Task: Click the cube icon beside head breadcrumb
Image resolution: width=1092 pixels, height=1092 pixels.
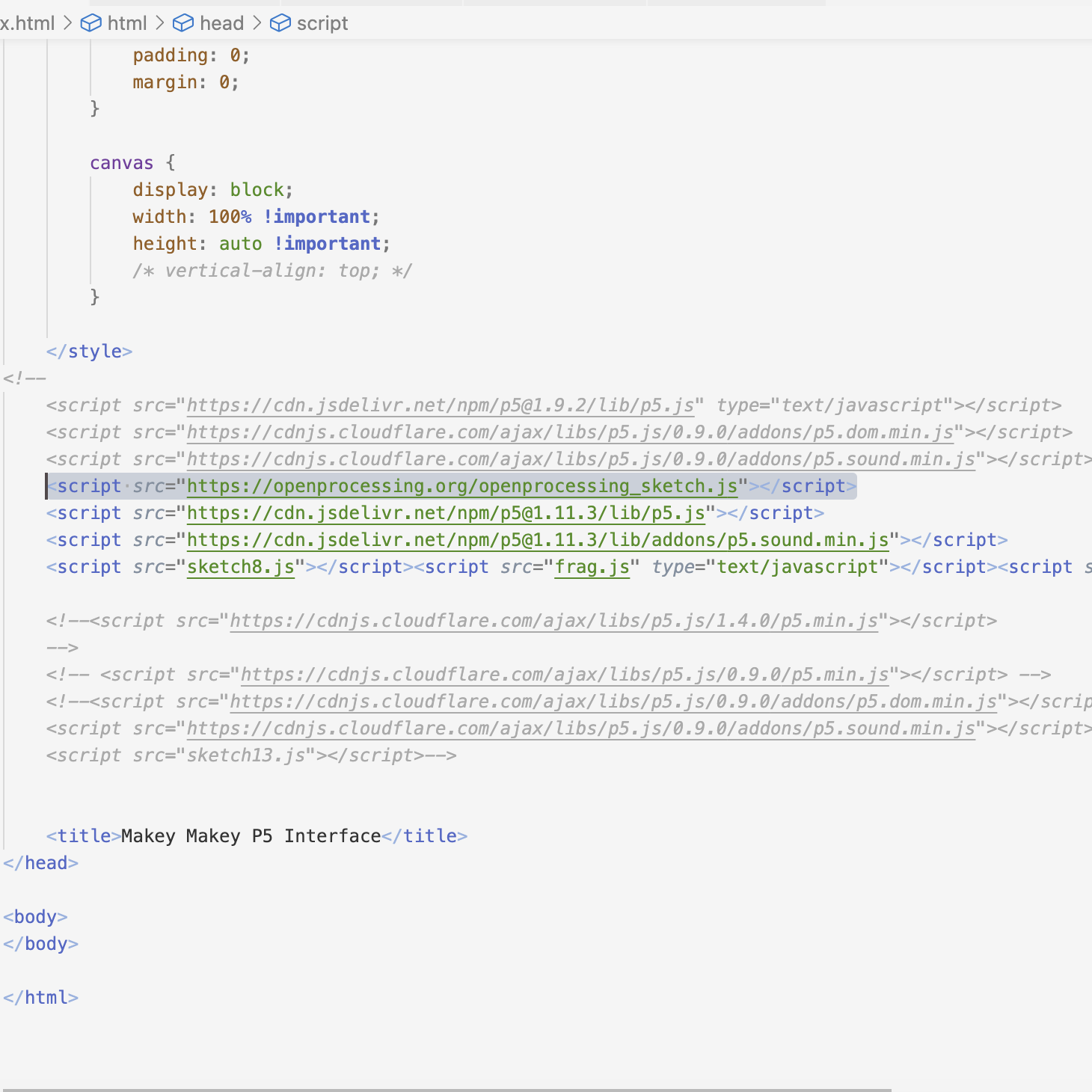Action: coord(184,23)
